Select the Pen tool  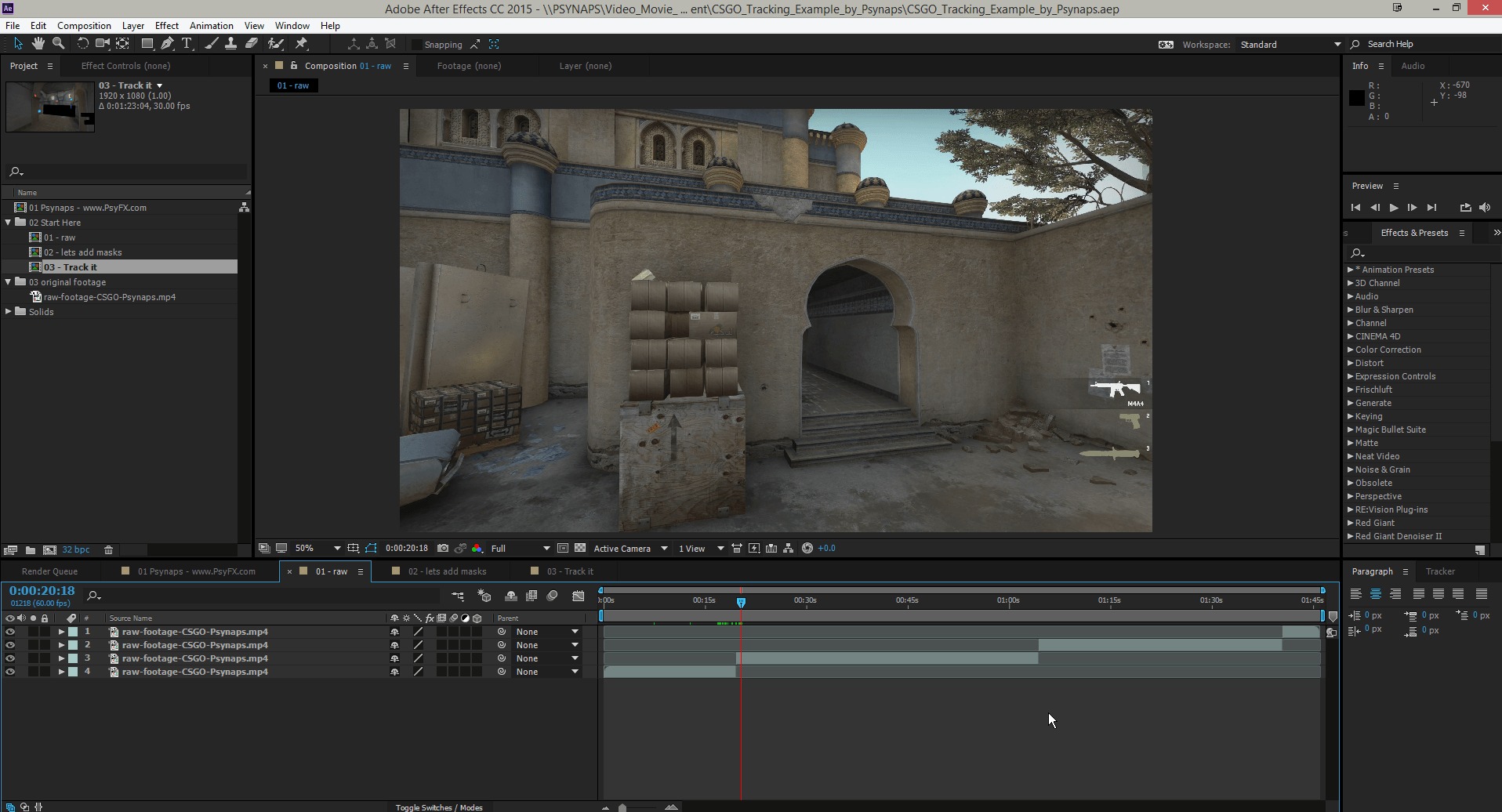tap(167, 44)
